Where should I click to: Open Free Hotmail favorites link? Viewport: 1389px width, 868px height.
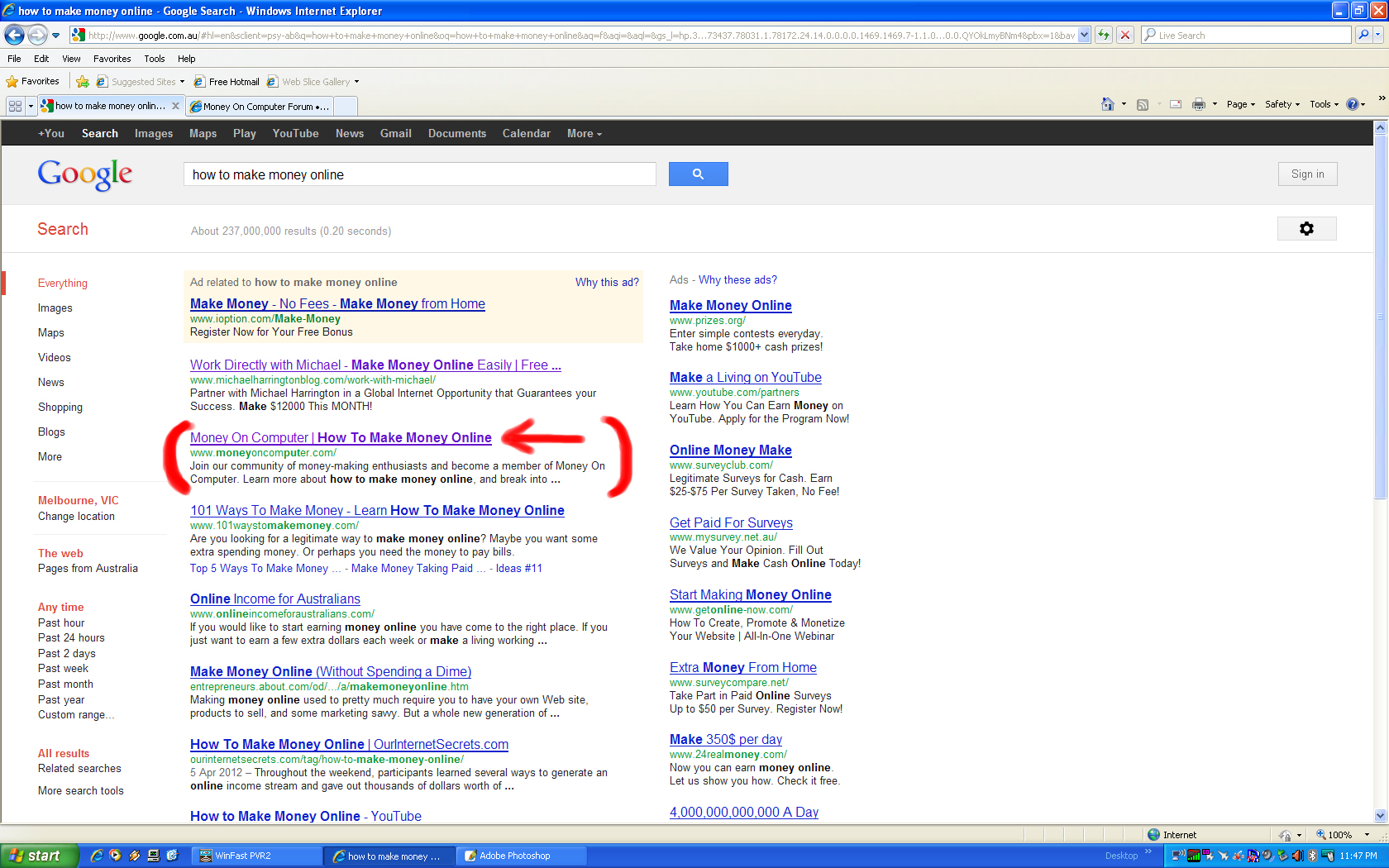tap(227, 82)
